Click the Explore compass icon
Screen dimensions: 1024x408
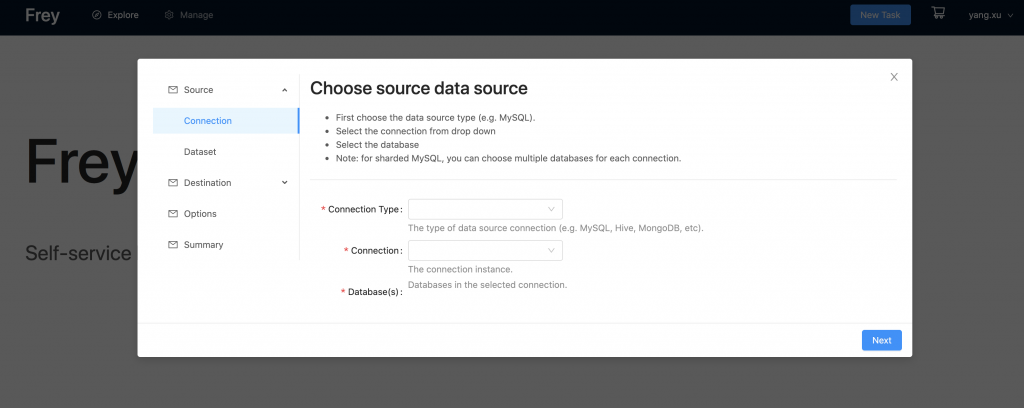97,14
